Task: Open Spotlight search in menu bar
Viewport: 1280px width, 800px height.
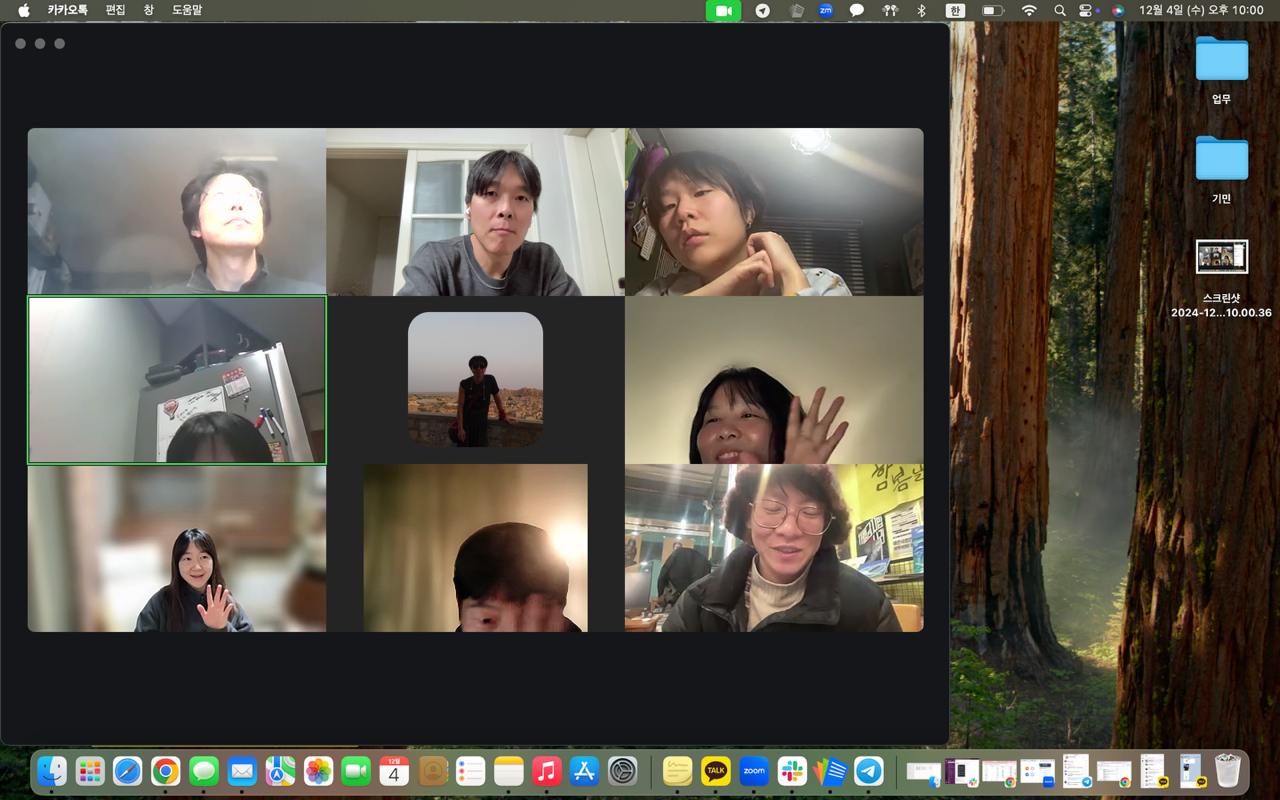Action: pyautogui.click(x=1060, y=10)
